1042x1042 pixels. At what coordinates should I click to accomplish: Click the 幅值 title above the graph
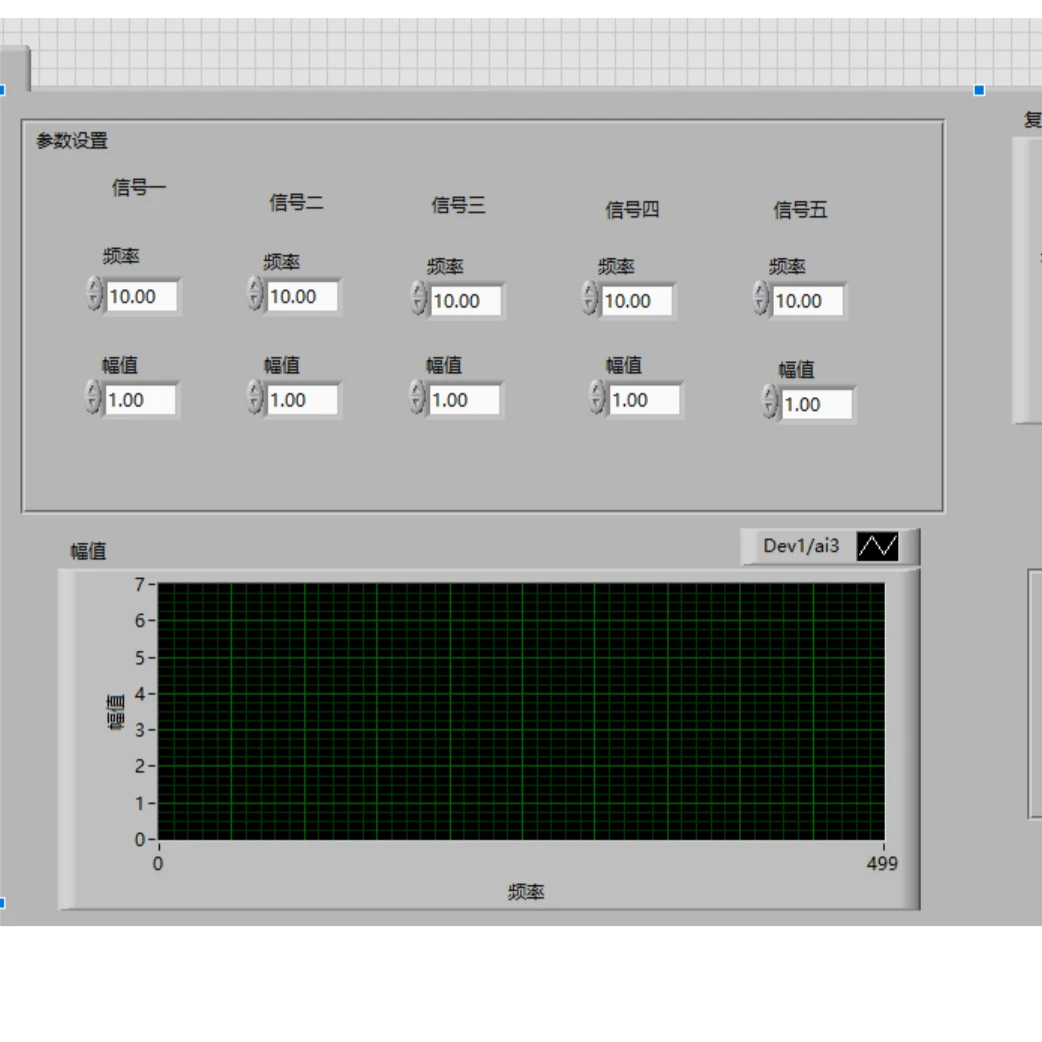[88, 551]
